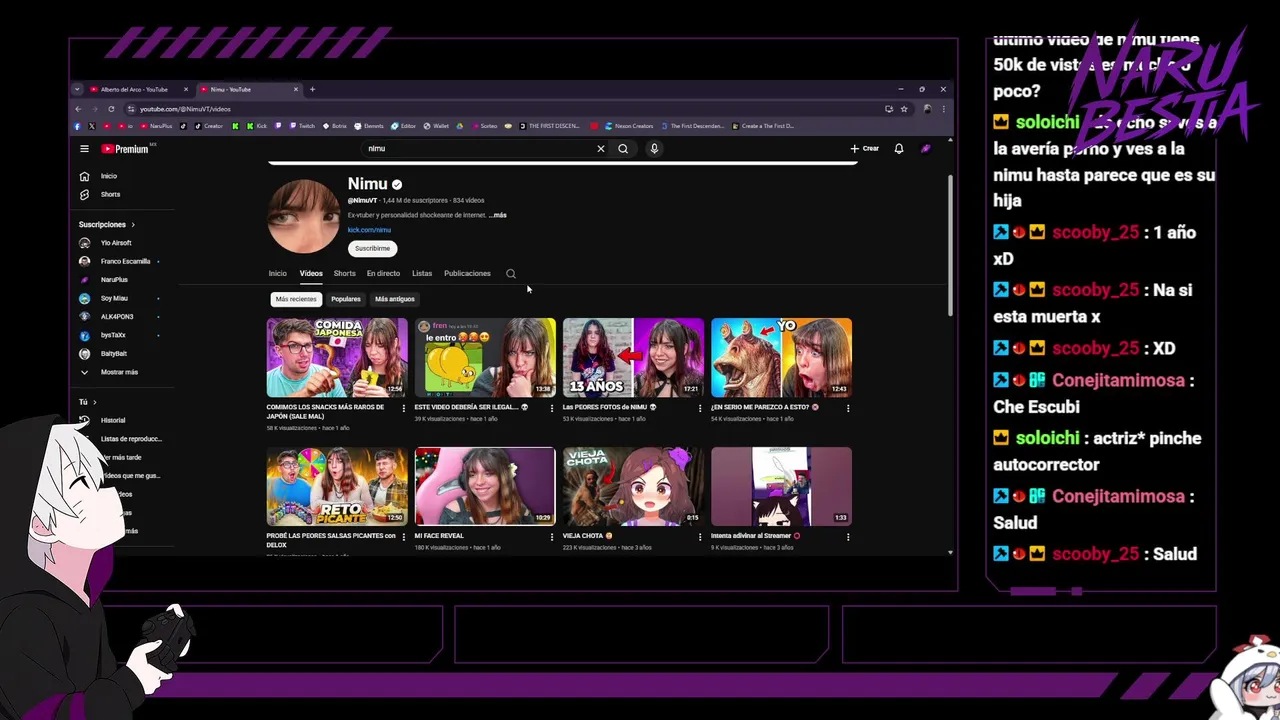The height and width of the screenshot is (720, 1280).
Task: Open the Botrix bookmark
Action: click(333, 126)
